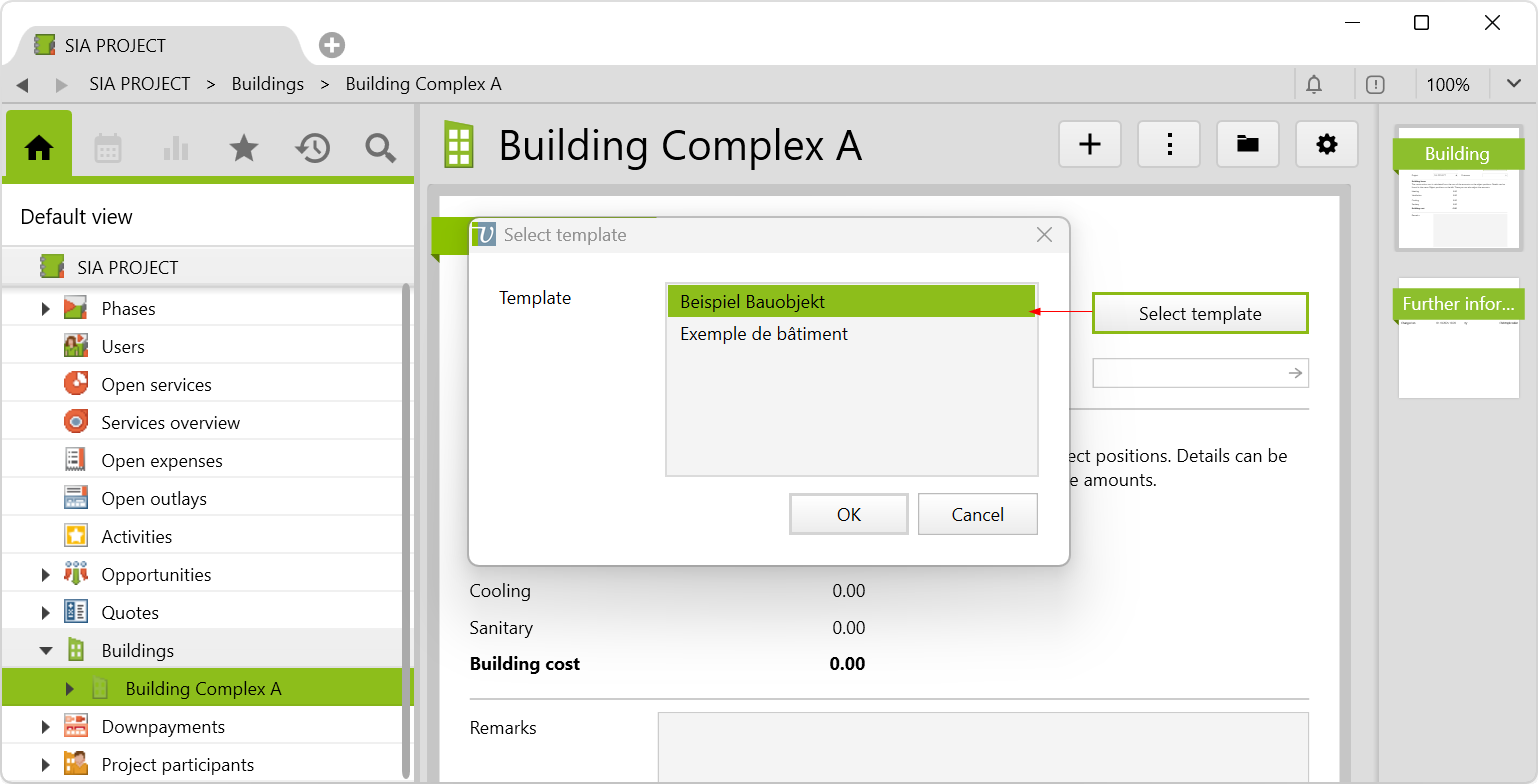Add a new tab with plus icon
The width and height of the screenshot is (1538, 784).
tap(332, 45)
